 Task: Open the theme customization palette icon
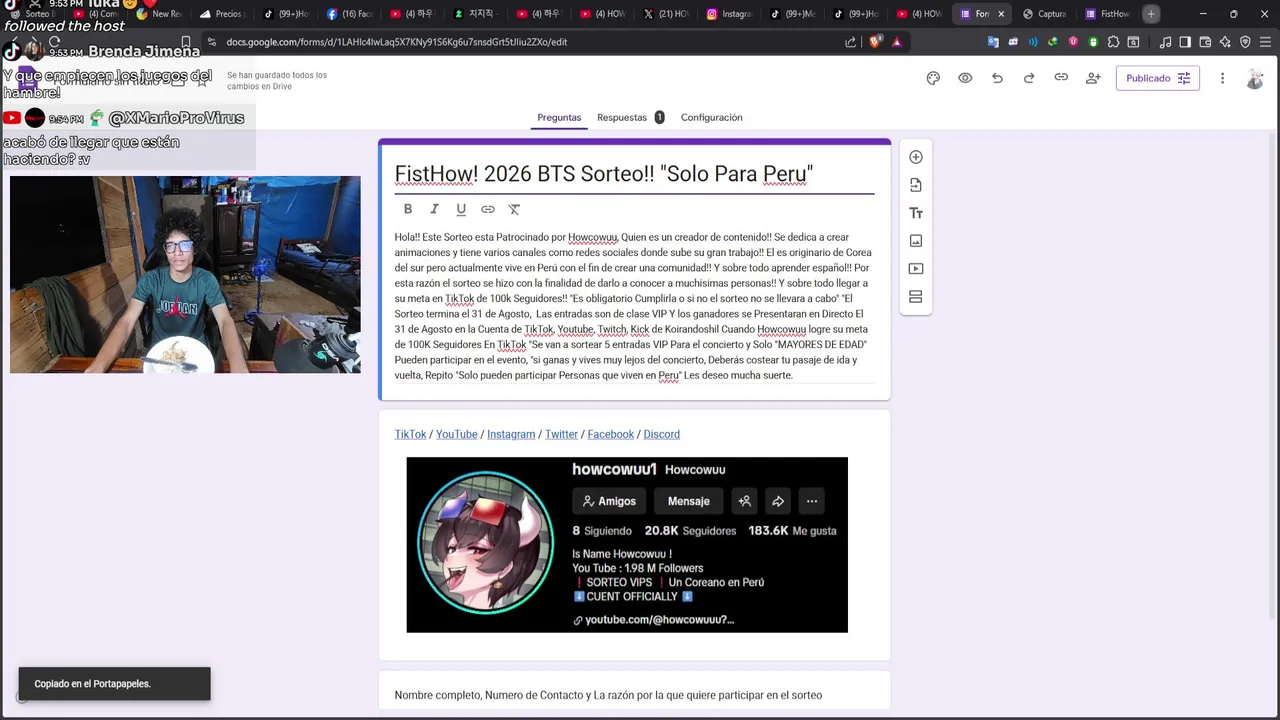click(933, 78)
